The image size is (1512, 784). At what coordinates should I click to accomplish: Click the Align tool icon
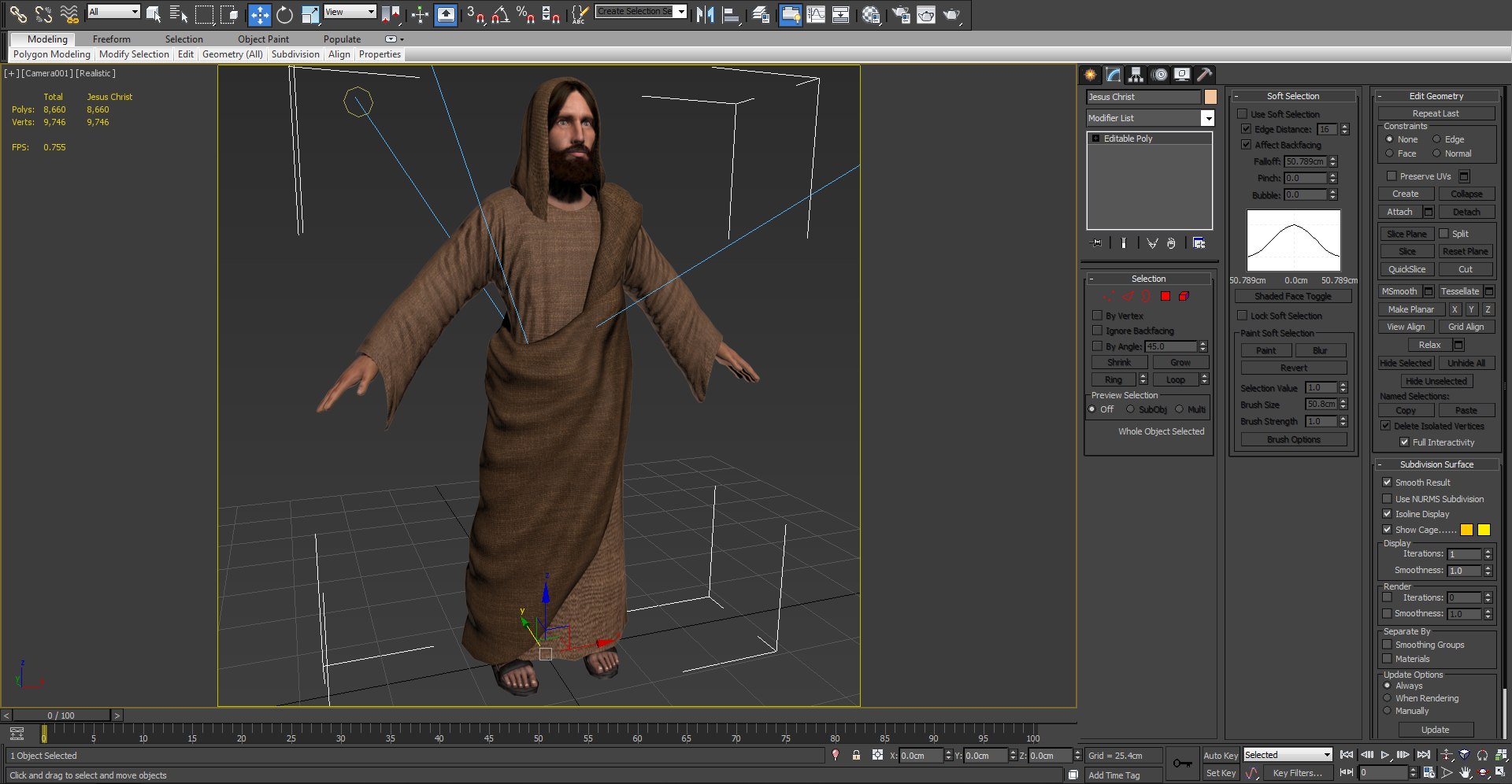click(x=732, y=14)
